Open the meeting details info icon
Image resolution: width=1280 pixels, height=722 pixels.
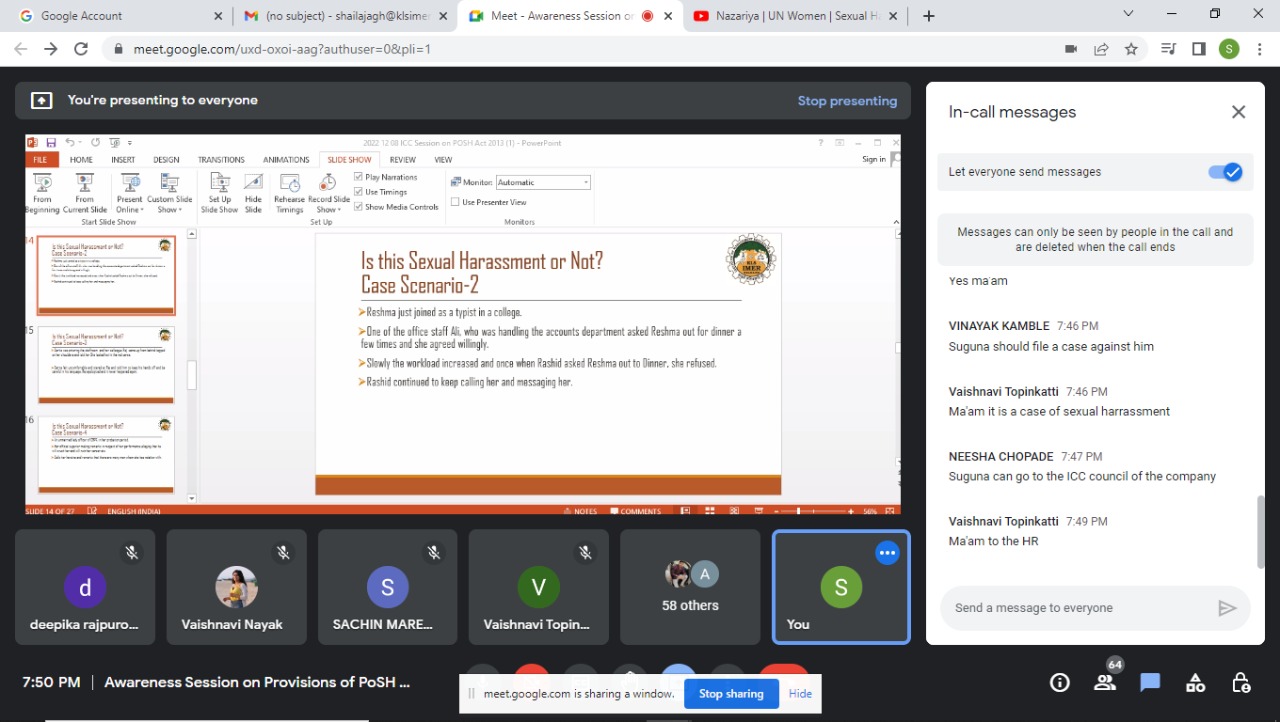coord(1059,683)
